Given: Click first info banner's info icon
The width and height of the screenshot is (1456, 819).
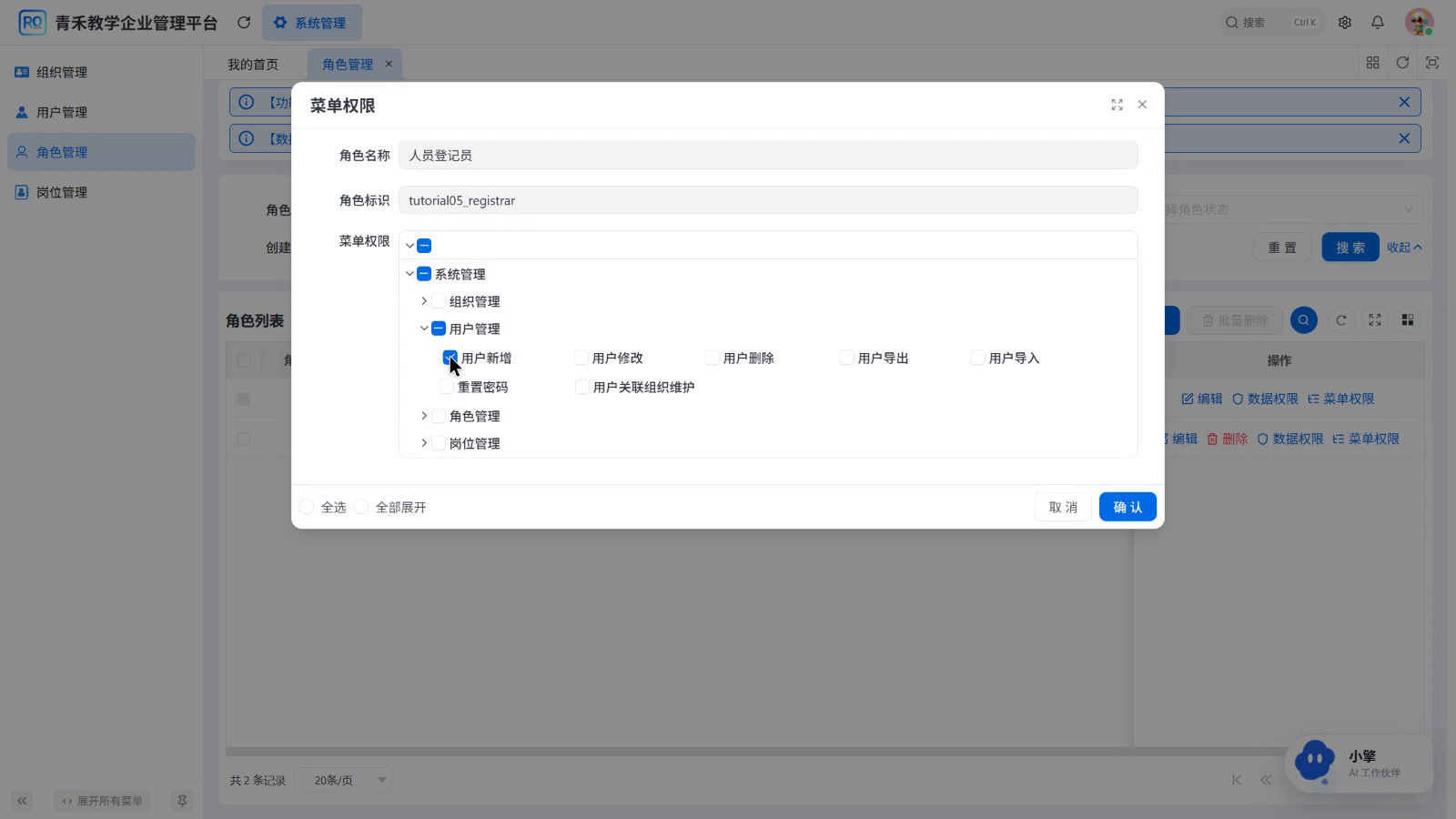Looking at the screenshot, I should (x=246, y=102).
